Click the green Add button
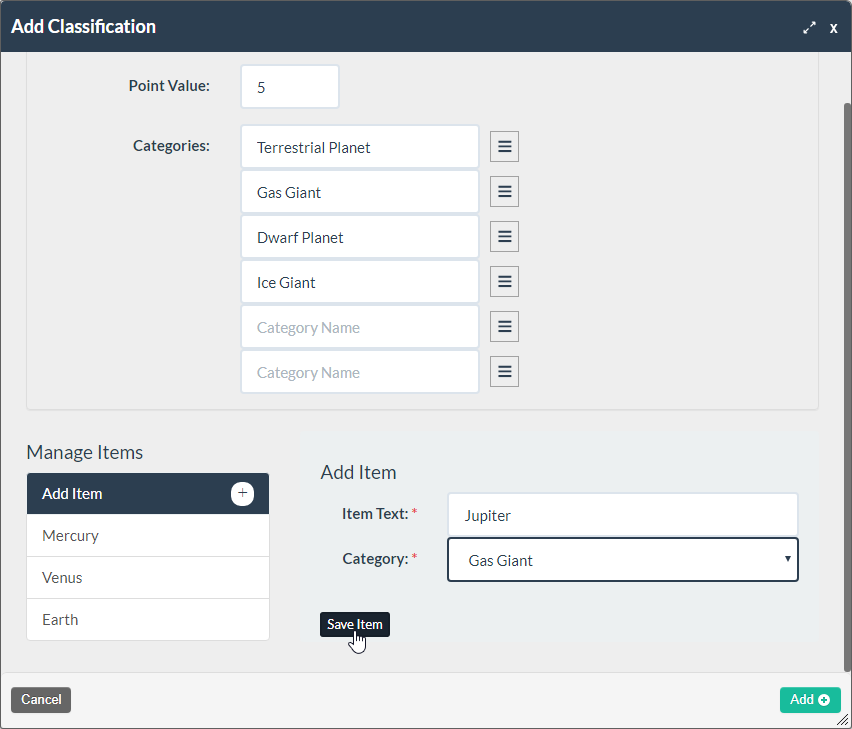852x729 pixels. click(810, 700)
